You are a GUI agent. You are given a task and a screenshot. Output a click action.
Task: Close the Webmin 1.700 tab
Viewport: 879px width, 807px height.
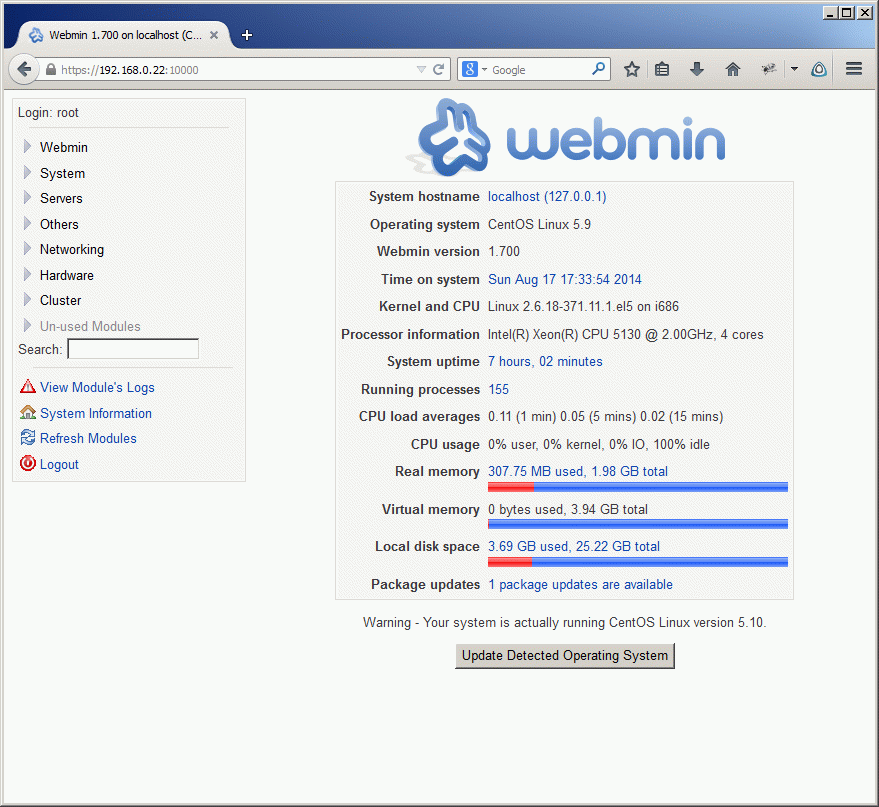coord(214,35)
